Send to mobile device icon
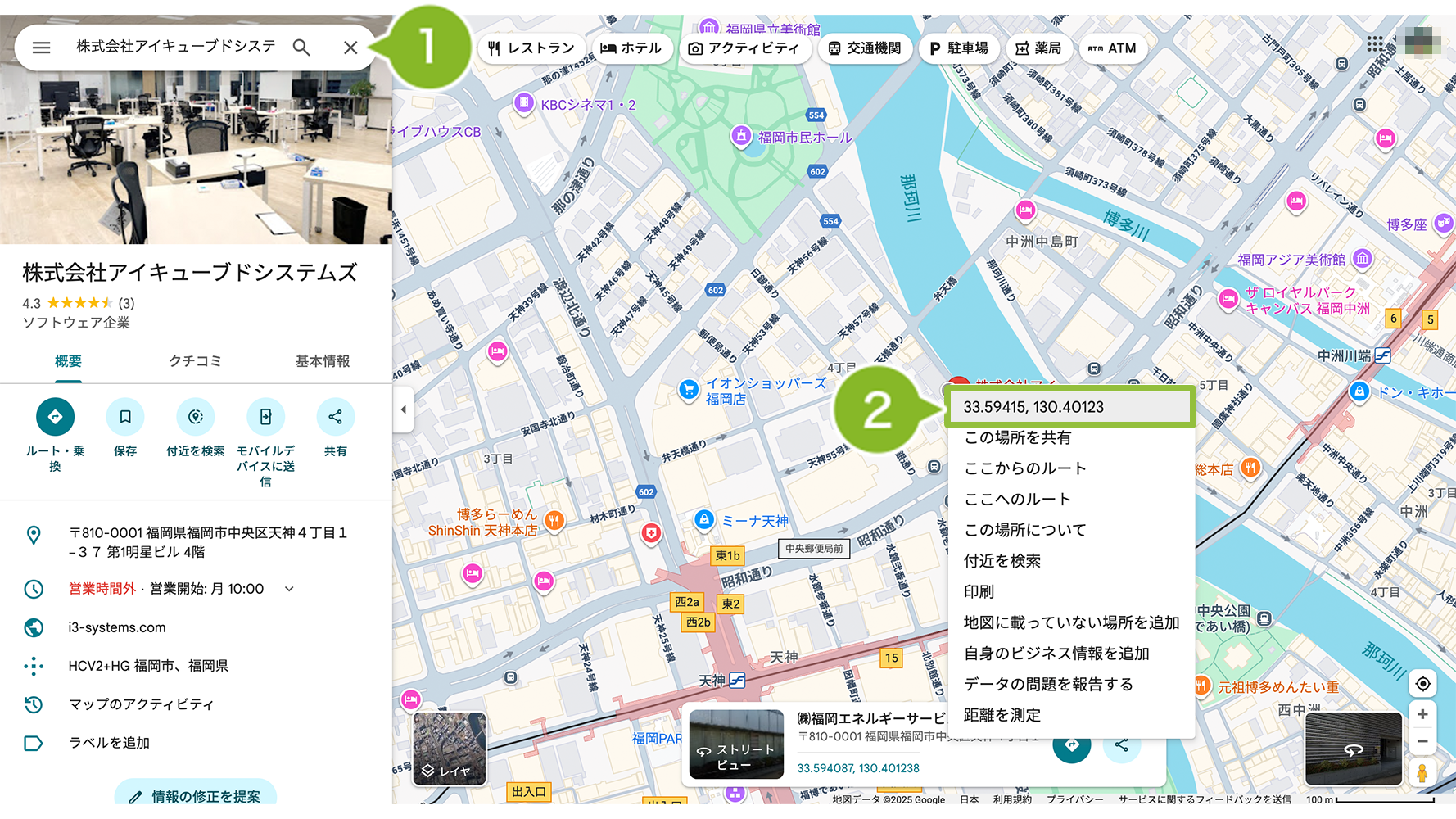This screenshot has width=1456, height=819. point(265,417)
